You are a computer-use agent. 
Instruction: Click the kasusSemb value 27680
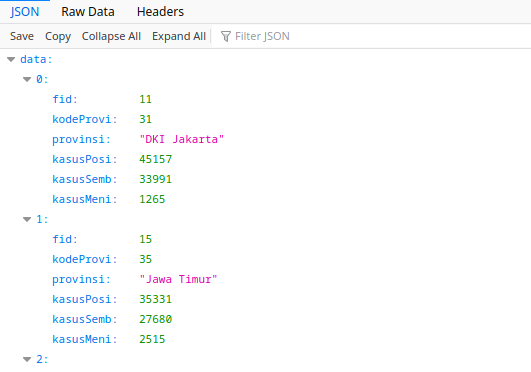155,319
